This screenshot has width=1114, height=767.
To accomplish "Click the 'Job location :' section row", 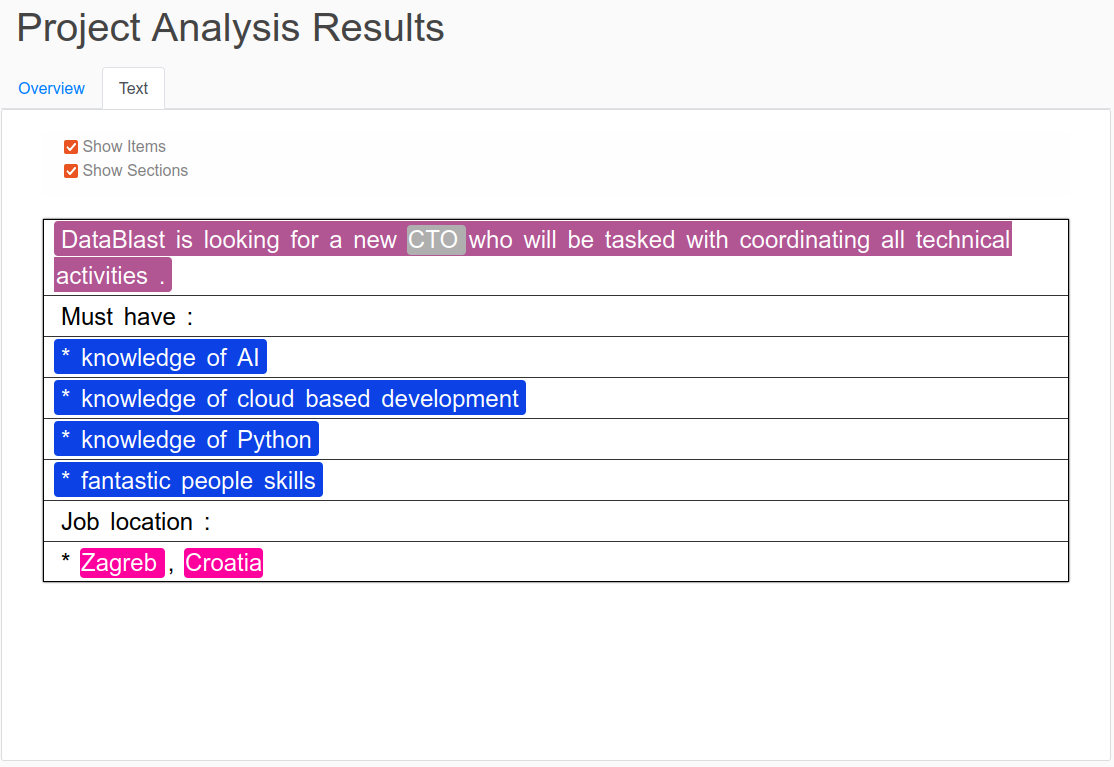I will [556, 521].
